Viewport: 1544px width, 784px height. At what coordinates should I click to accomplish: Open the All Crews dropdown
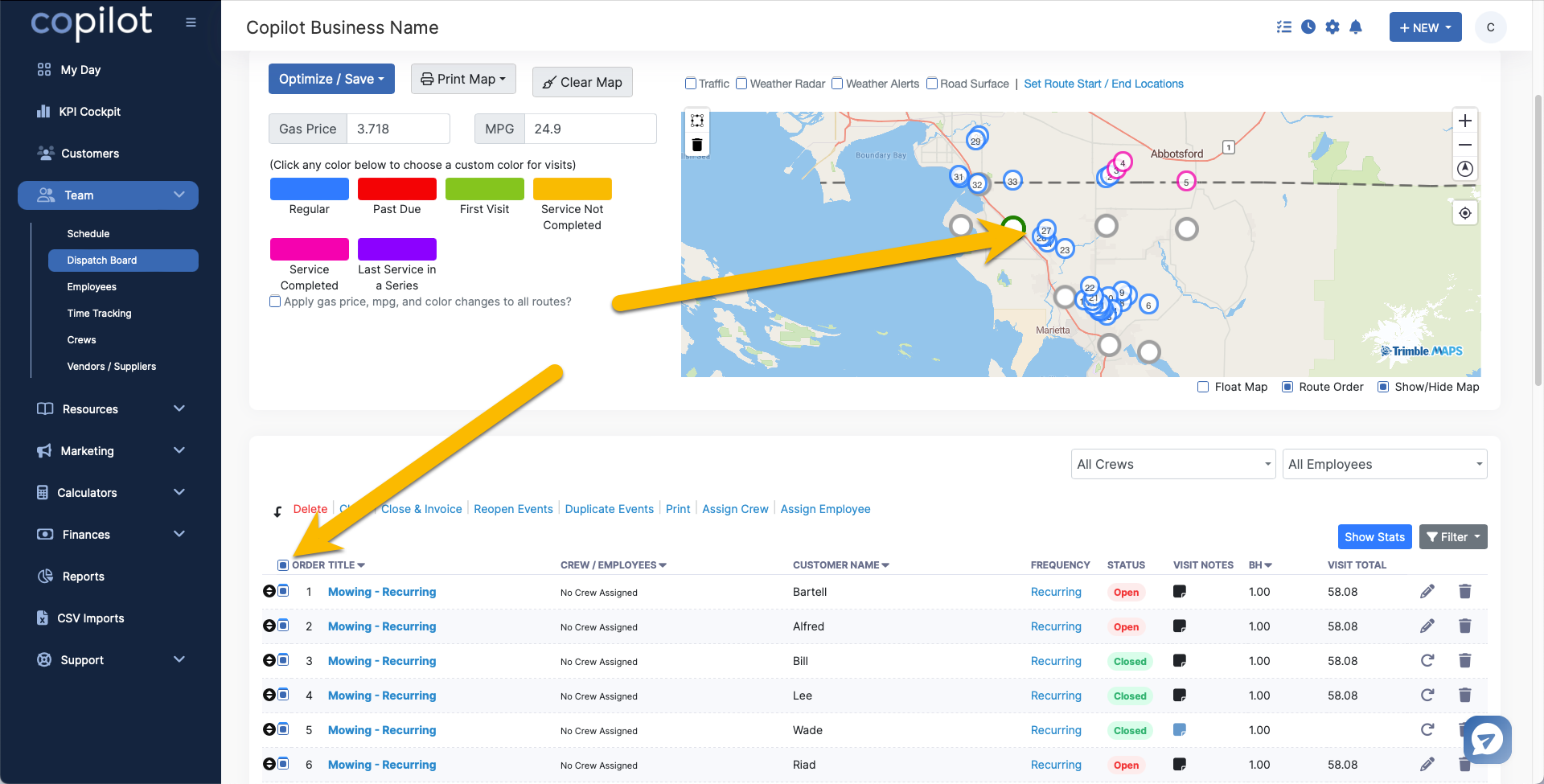pos(1173,464)
